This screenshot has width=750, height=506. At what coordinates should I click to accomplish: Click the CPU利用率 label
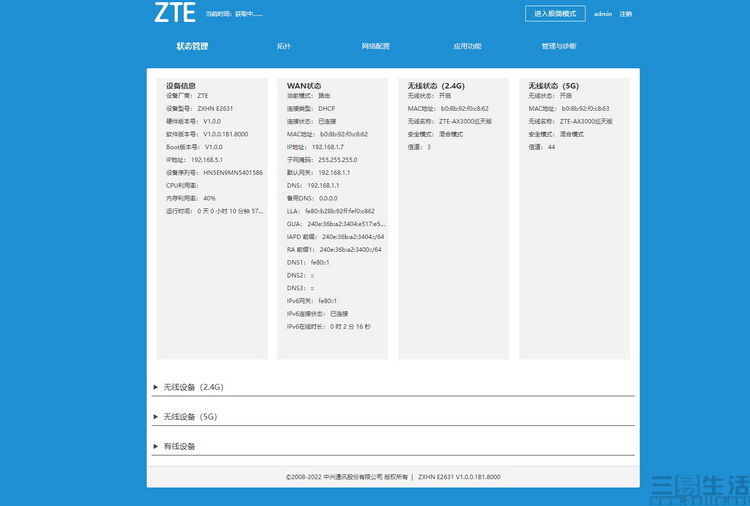coord(182,186)
